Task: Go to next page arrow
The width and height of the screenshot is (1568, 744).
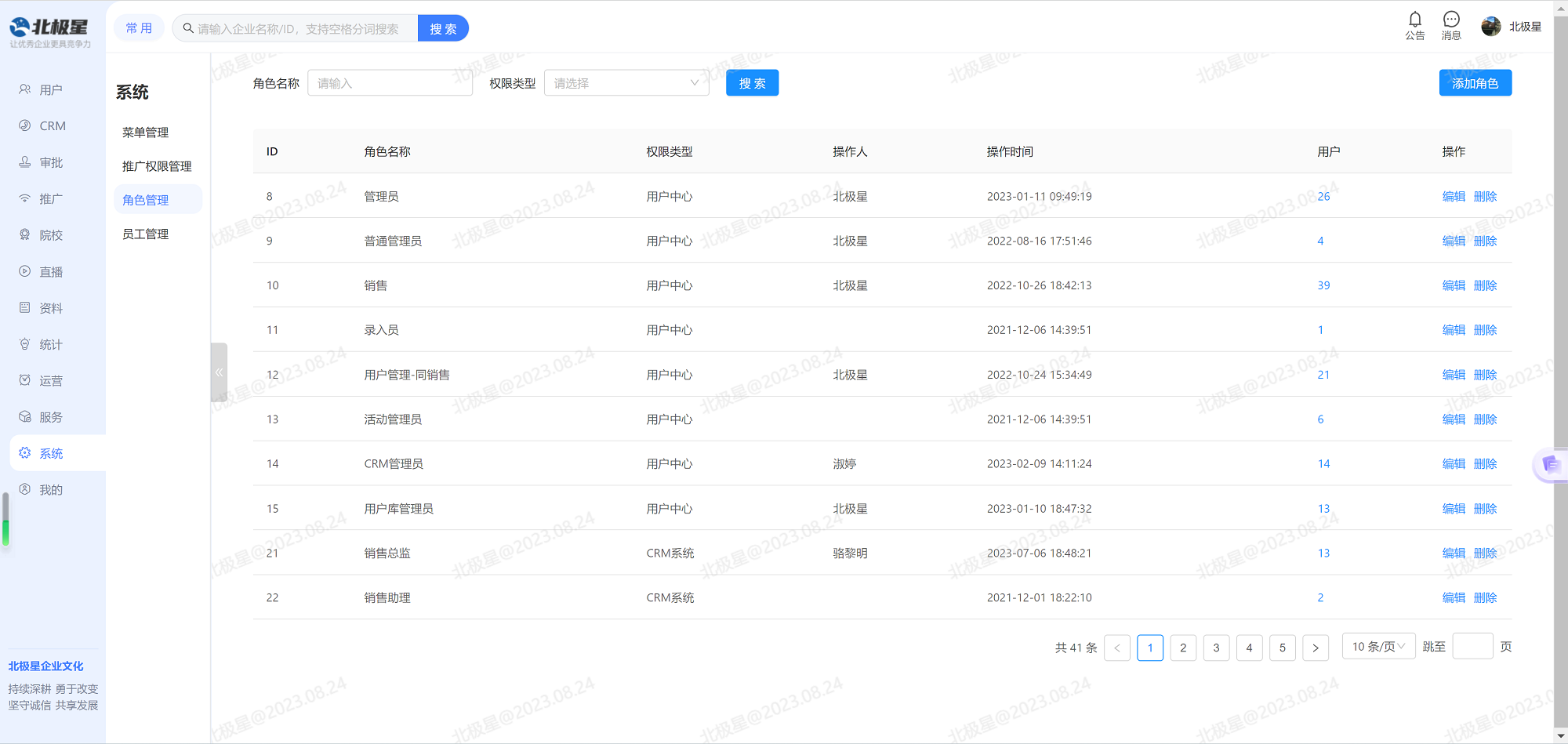Action: tap(1316, 648)
